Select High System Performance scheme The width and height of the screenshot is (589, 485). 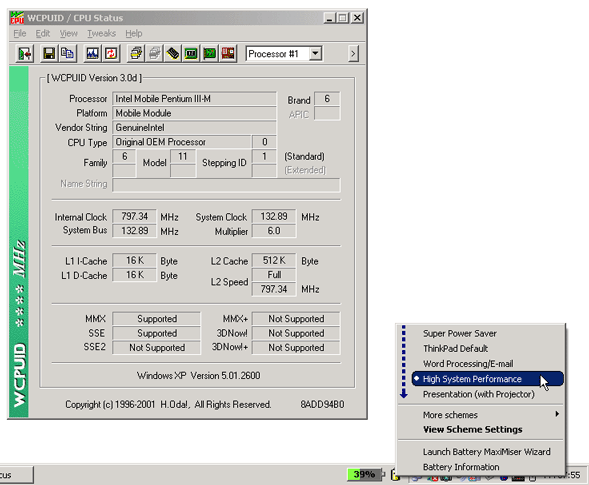click(x=488, y=379)
